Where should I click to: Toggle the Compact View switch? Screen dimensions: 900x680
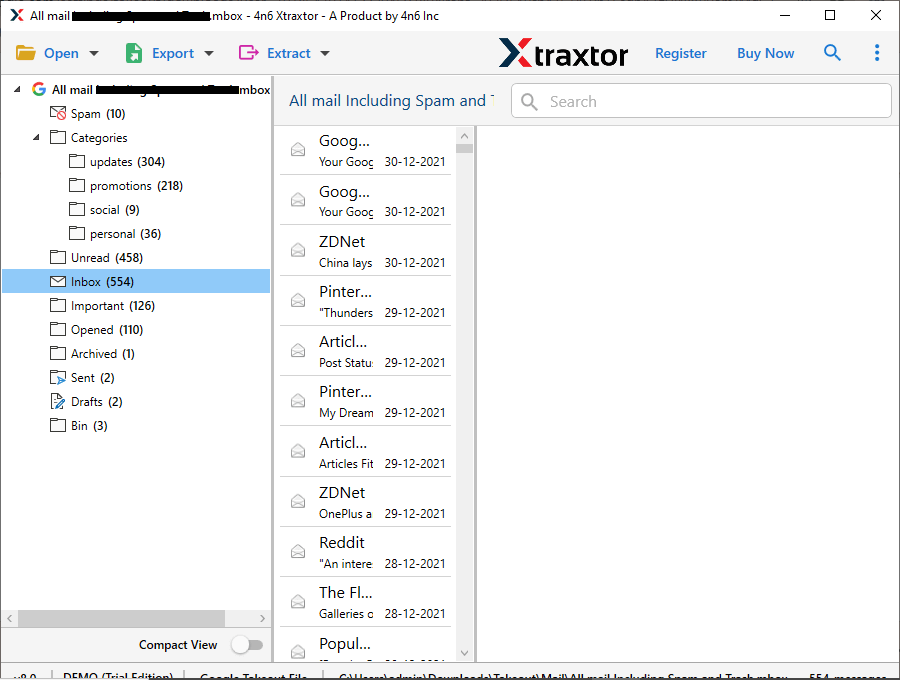point(248,645)
